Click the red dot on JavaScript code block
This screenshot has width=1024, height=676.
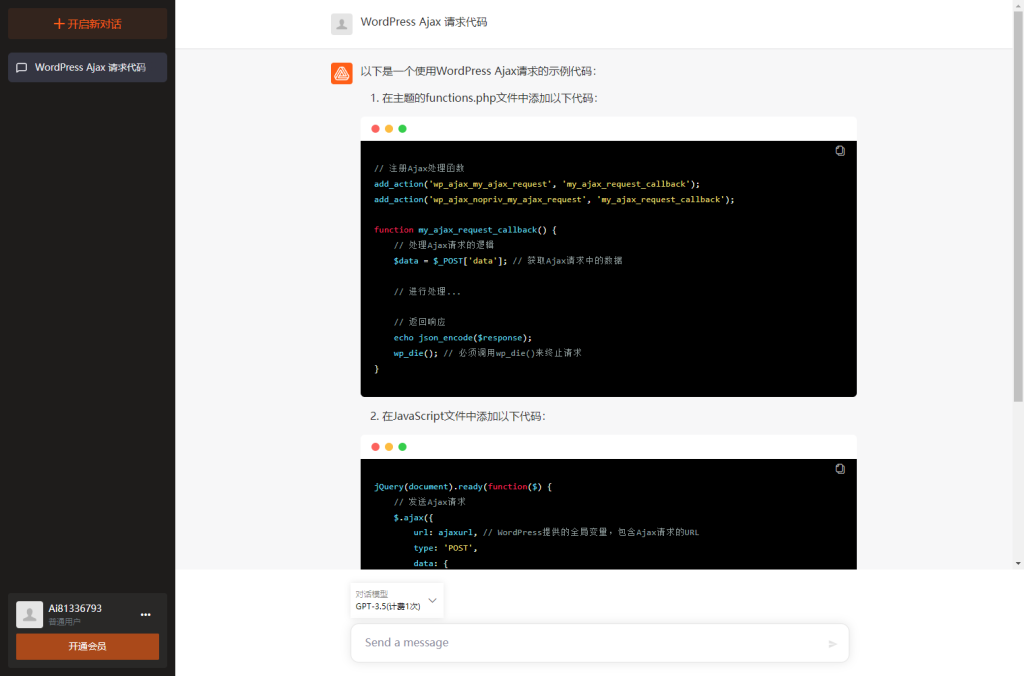[376, 447]
